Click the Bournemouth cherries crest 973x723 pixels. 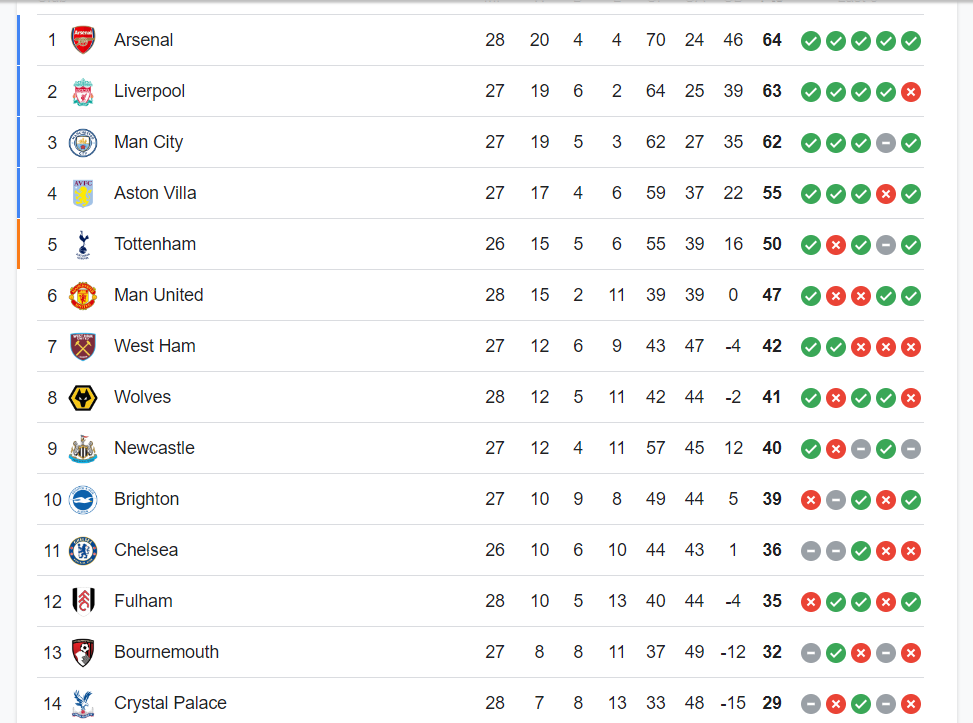pos(83,652)
